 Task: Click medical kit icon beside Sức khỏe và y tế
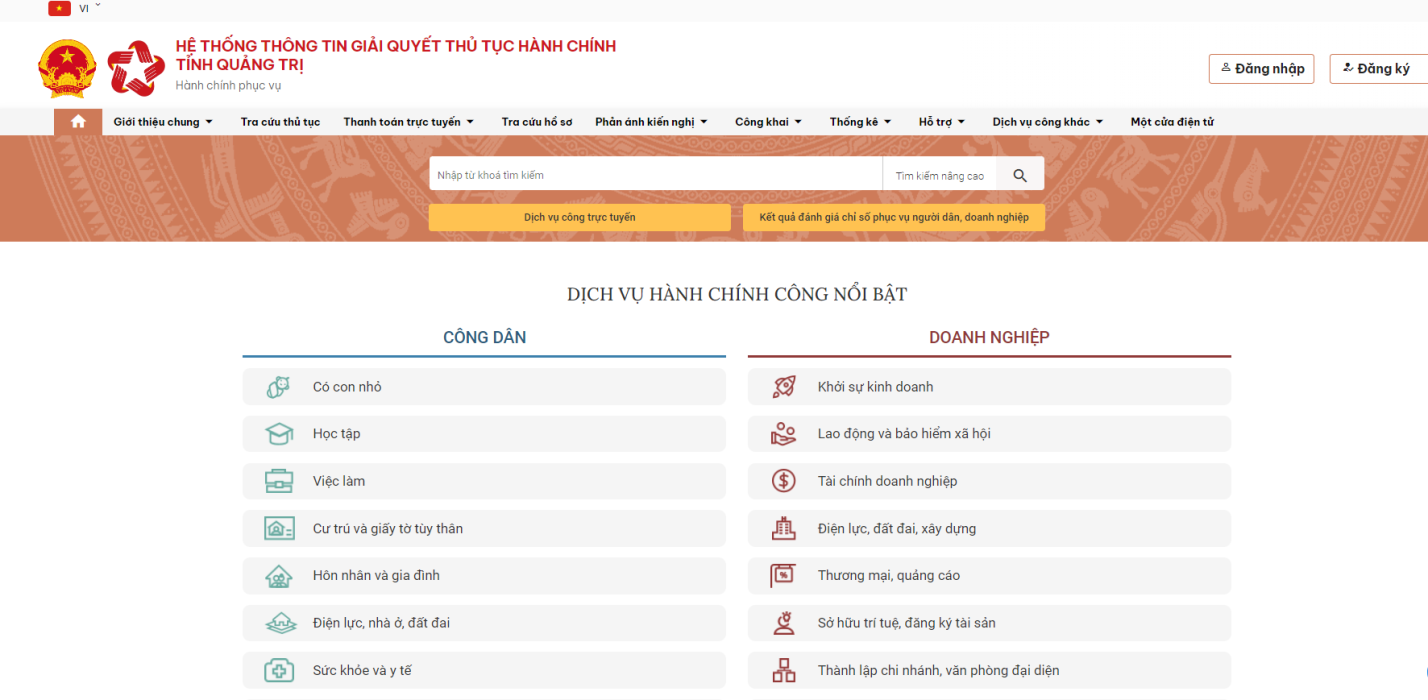coord(279,670)
